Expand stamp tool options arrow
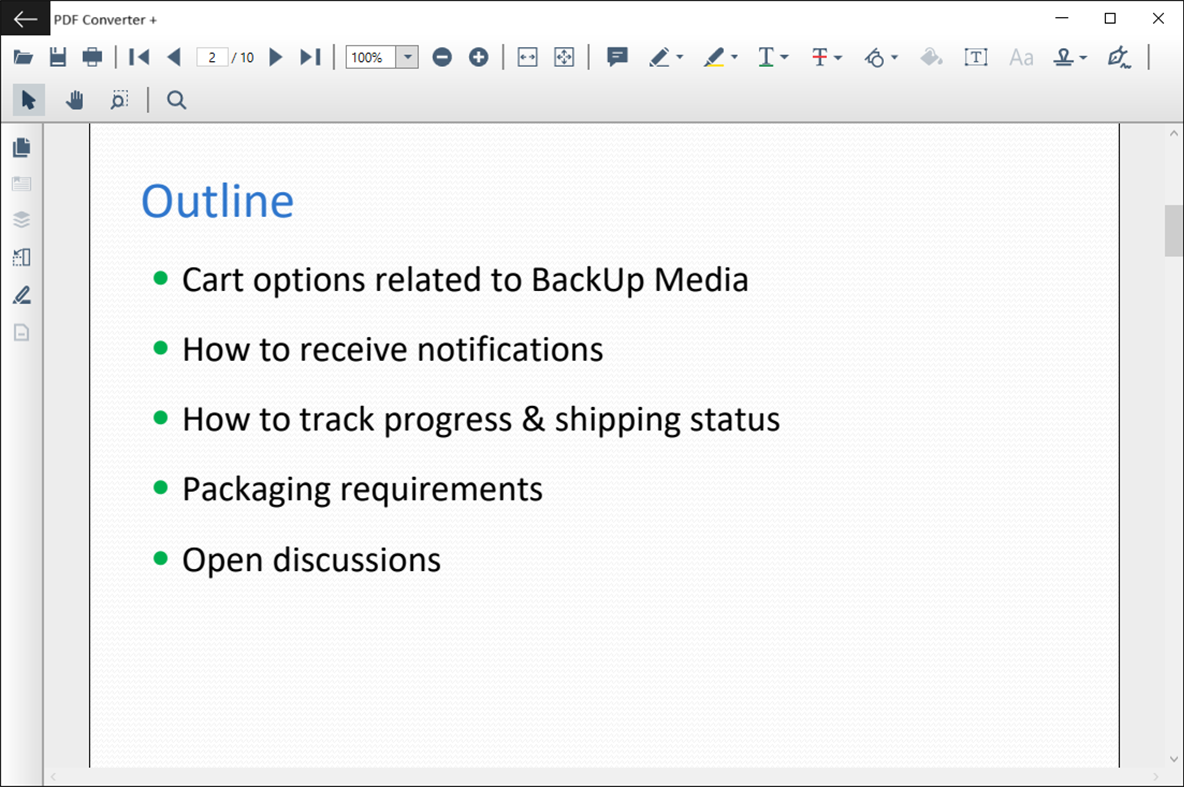The image size is (1184, 787). point(1084,57)
